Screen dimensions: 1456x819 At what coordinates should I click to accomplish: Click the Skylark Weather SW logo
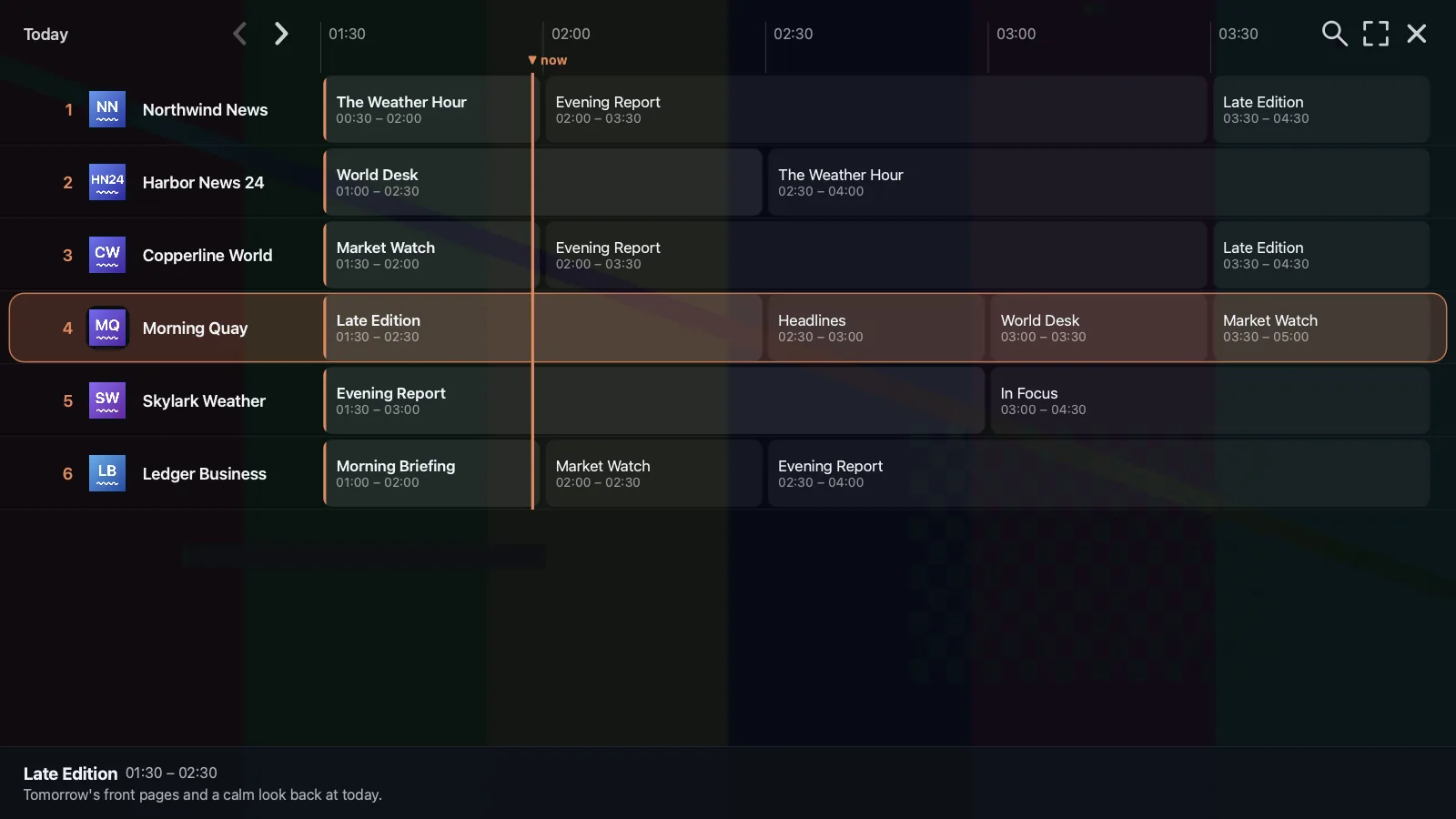[x=107, y=400]
